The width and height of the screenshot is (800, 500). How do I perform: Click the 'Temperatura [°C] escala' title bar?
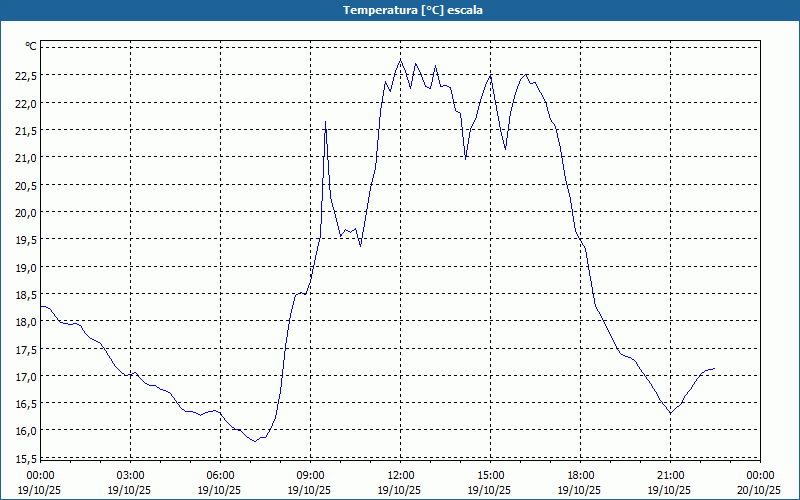click(400, 10)
